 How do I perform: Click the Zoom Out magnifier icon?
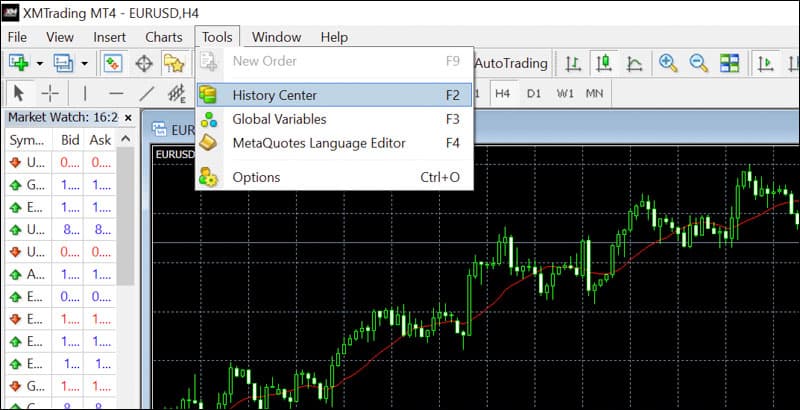(x=698, y=63)
